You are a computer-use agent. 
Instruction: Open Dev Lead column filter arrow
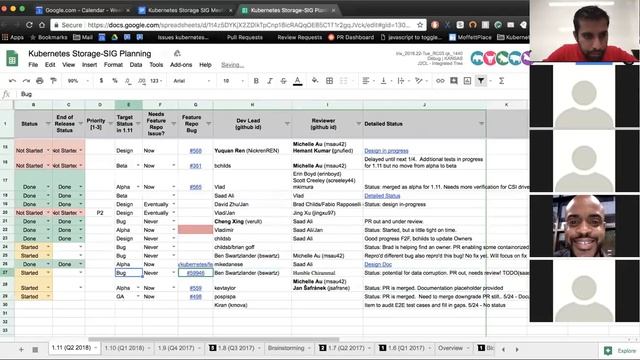pyautogui.click(x=287, y=124)
